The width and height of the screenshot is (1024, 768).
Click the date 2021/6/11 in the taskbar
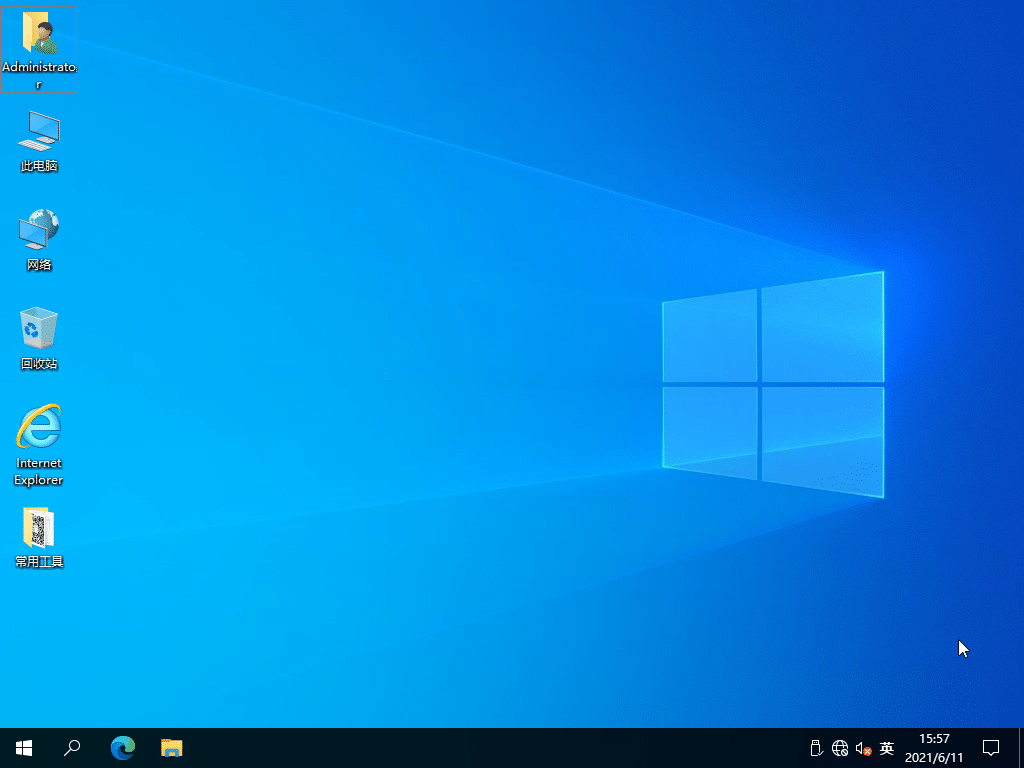932,755
